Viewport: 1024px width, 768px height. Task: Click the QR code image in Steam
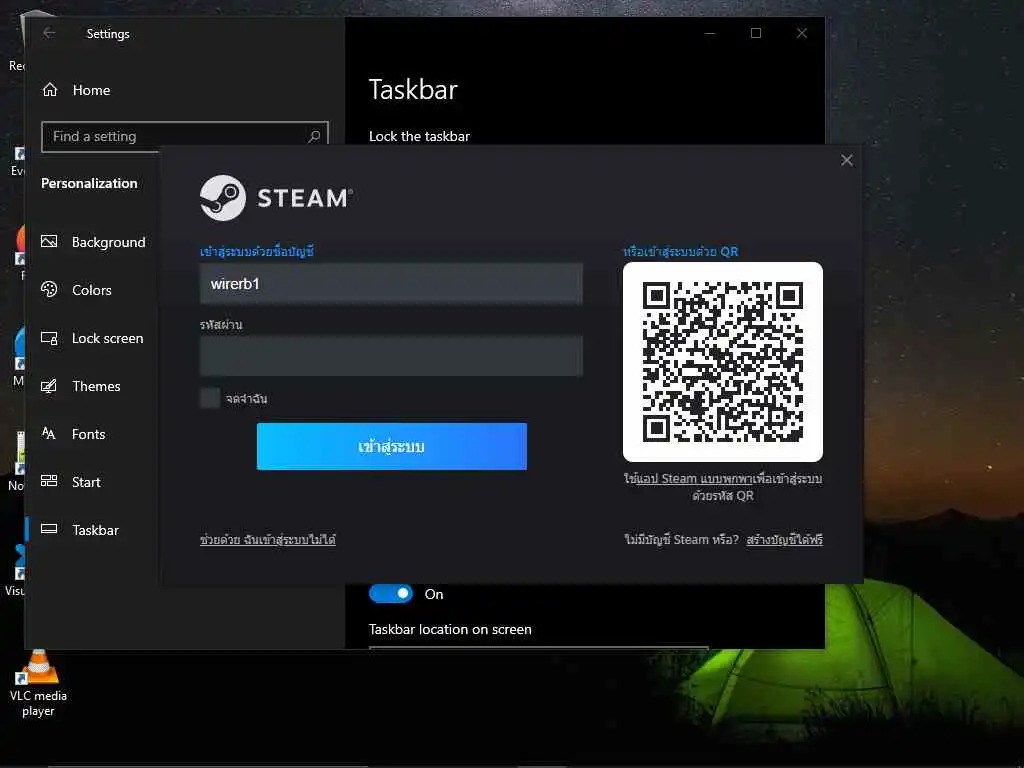point(722,362)
